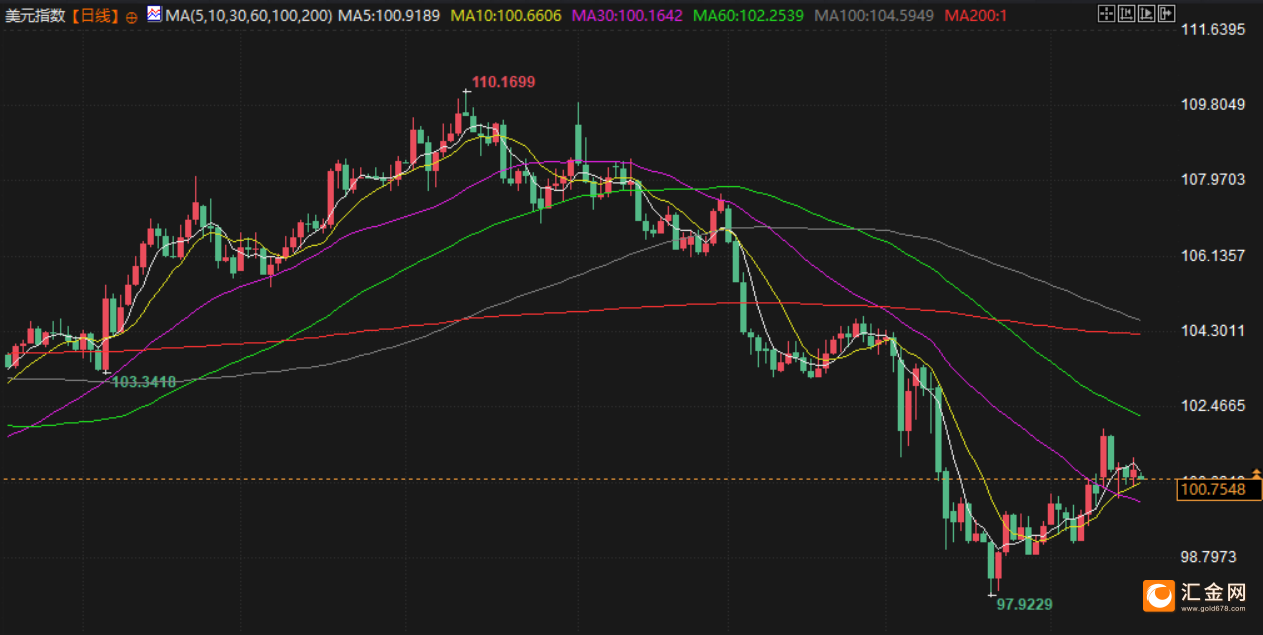Image resolution: width=1263 pixels, height=635 pixels.
Task: Click the 107.9703 price axis value
Action: pyautogui.click(x=1213, y=180)
